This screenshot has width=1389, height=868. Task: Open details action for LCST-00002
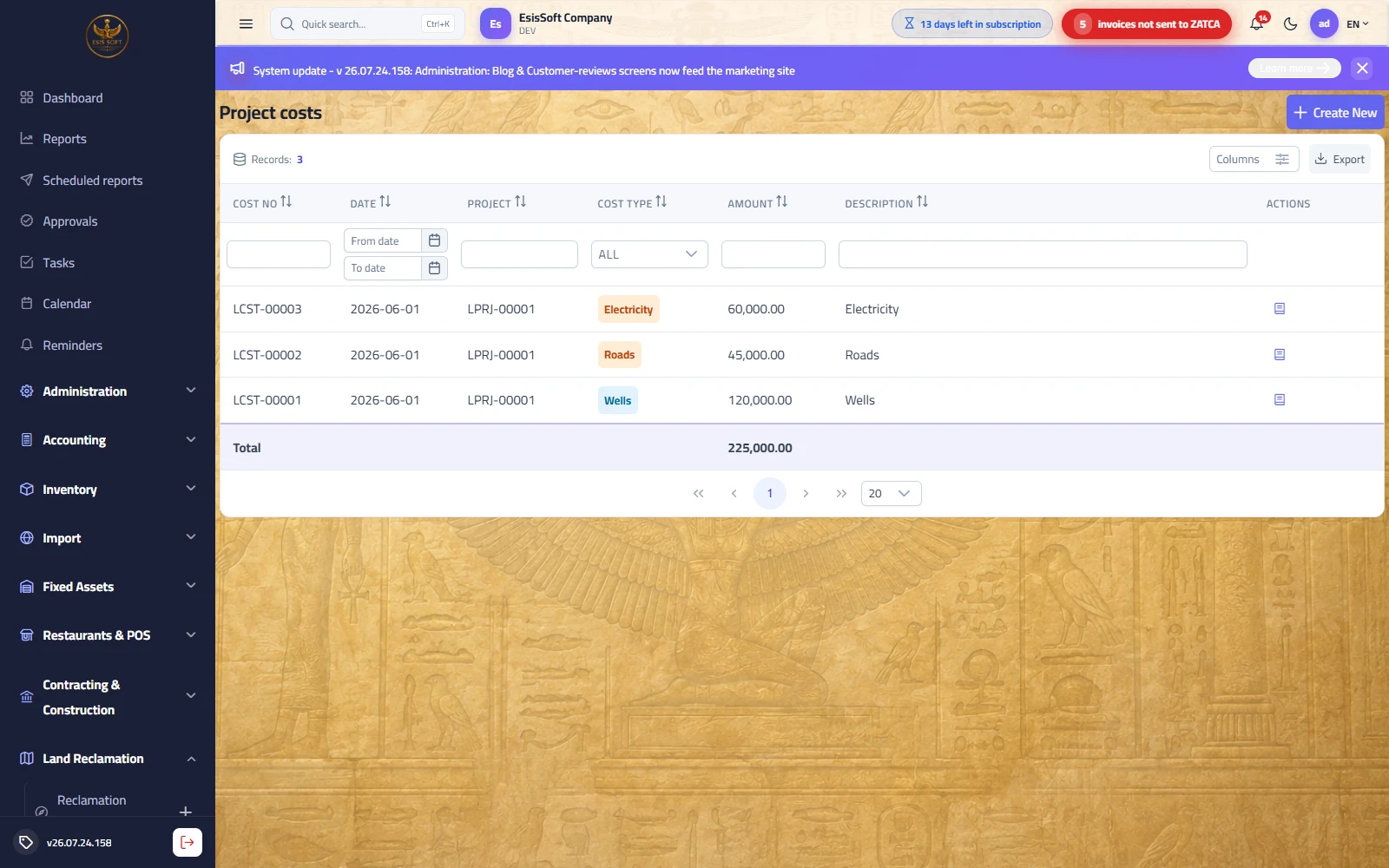pos(1280,354)
